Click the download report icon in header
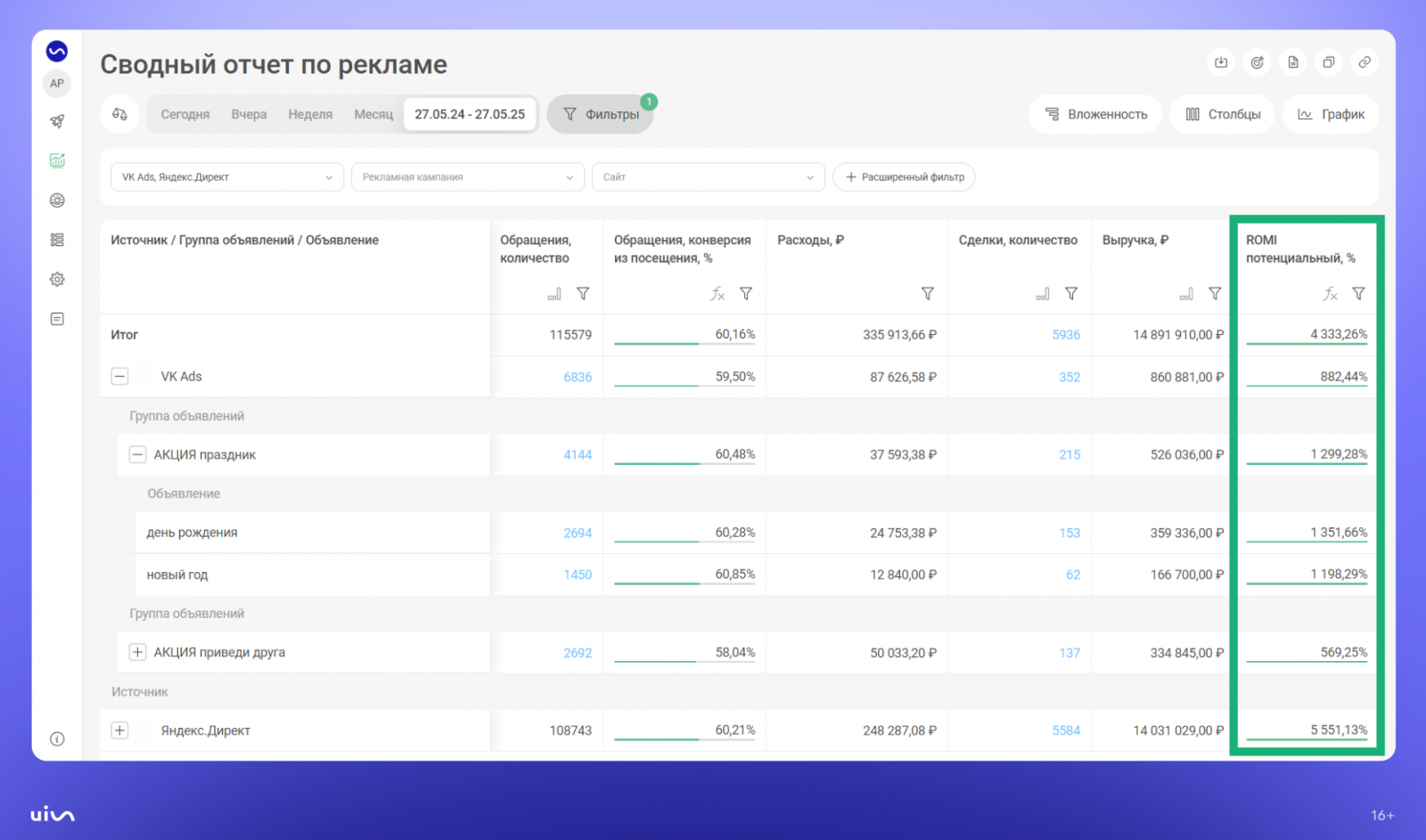 pos(1221,62)
